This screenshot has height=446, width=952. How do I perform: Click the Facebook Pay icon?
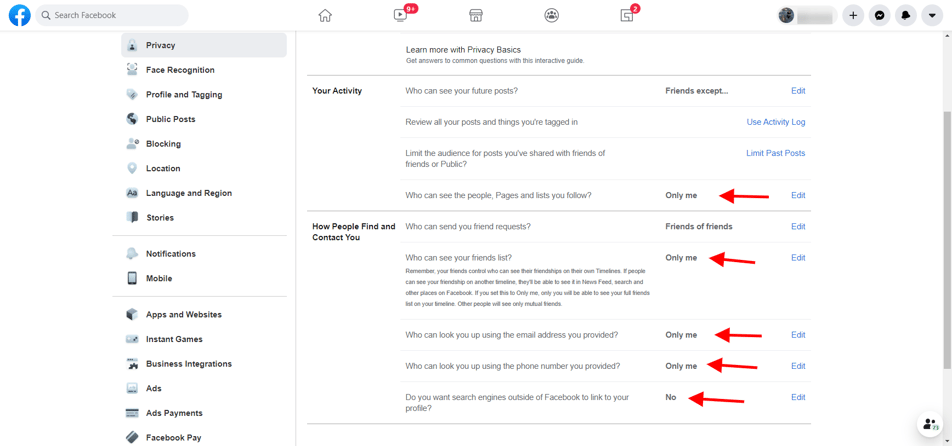point(132,438)
